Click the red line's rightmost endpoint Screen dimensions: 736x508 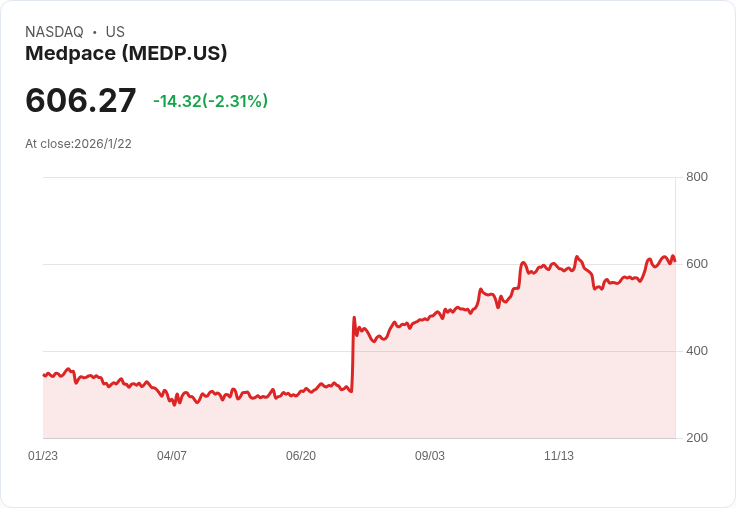click(x=675, y=261)
